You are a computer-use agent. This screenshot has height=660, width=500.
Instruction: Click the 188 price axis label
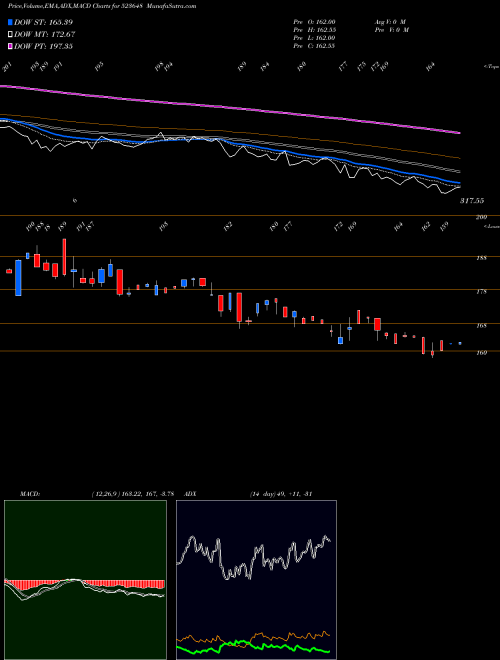(x=481, y=258)
